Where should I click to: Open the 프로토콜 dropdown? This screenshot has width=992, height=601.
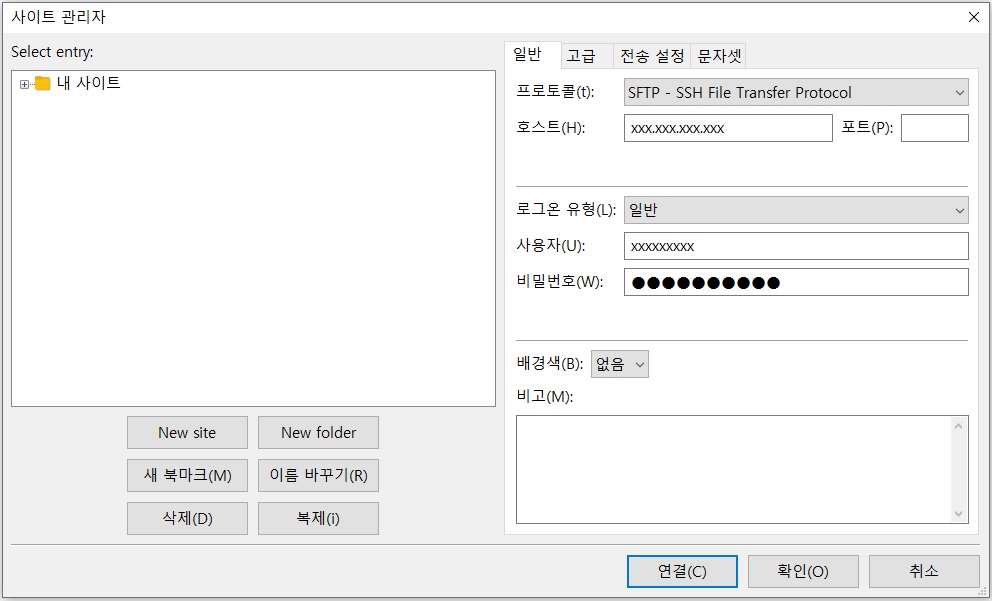[796, 93]
